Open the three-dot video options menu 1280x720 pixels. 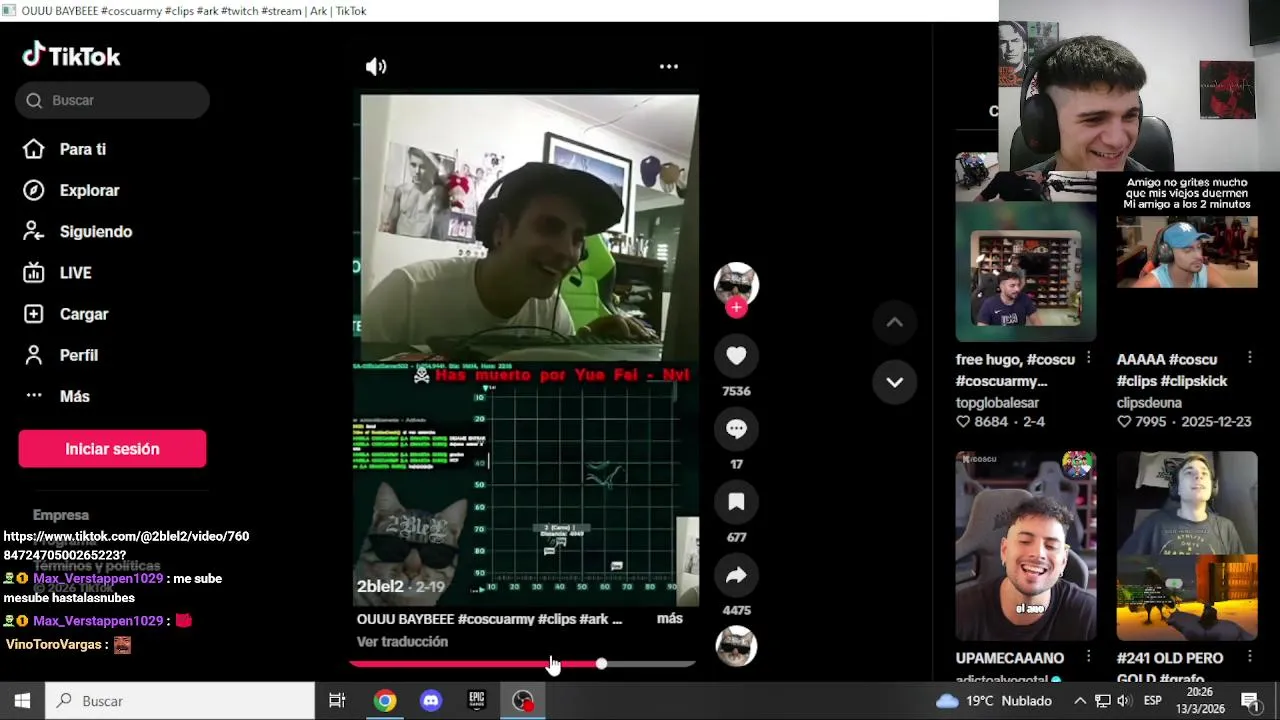coord(669,66)
